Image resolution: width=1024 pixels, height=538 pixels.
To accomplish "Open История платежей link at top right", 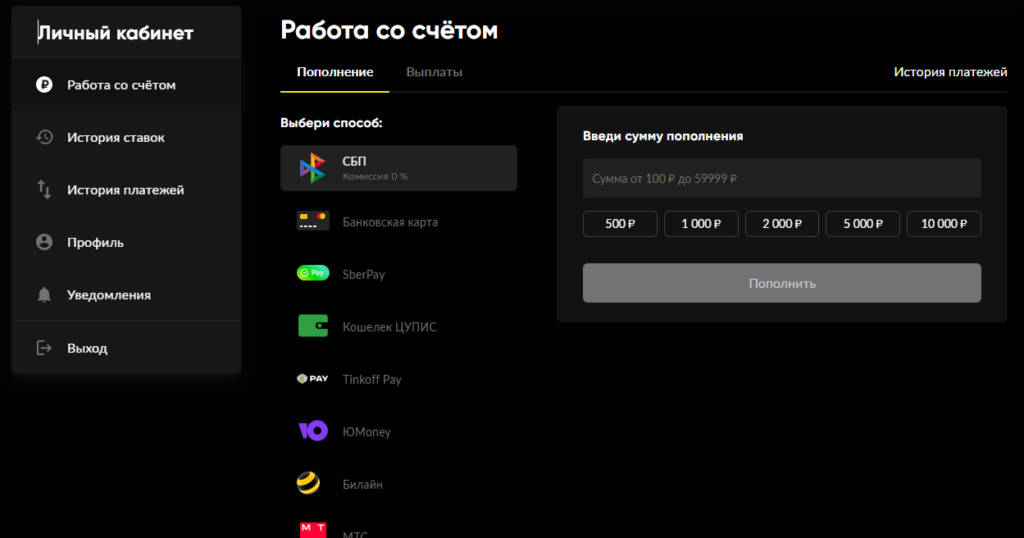I will click(x=950, y=72).
